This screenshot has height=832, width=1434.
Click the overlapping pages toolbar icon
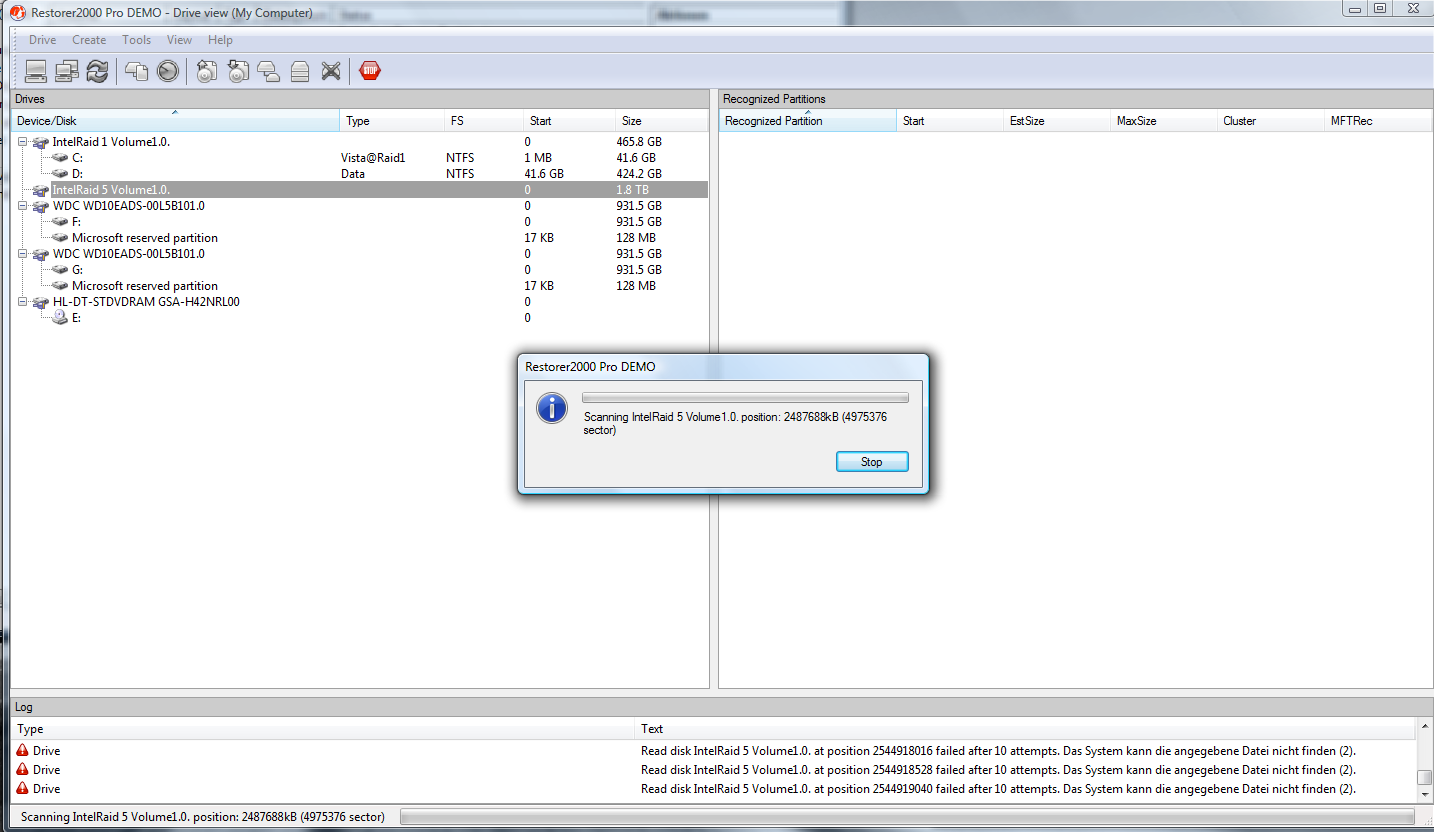coord(137,71)
